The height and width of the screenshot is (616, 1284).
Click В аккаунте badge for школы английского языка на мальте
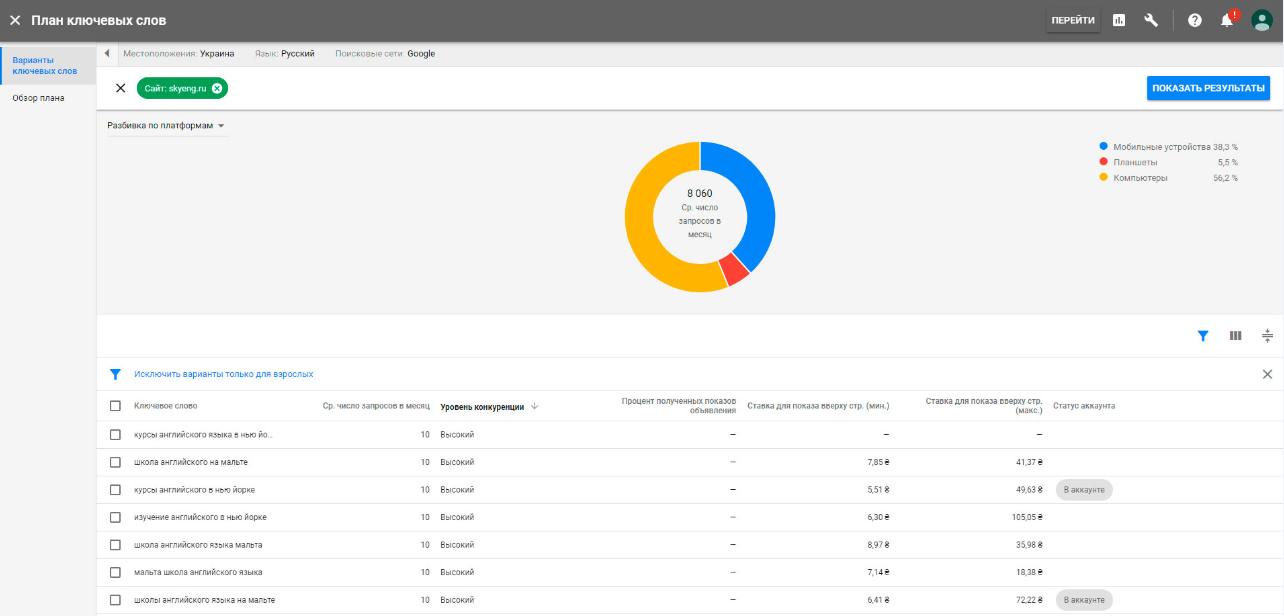(1084, 600)
